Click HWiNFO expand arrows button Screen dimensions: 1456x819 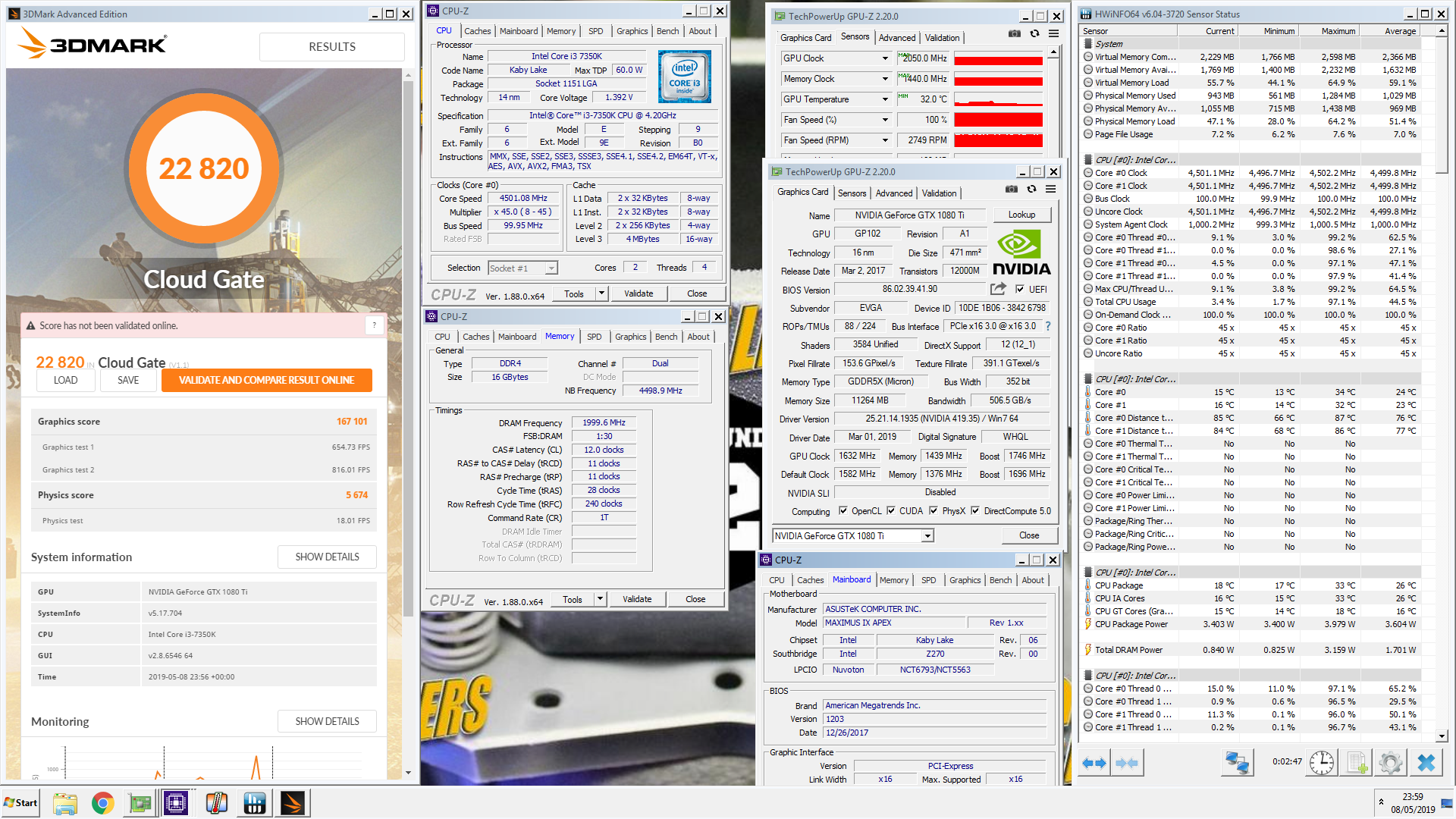[1094, 763]
